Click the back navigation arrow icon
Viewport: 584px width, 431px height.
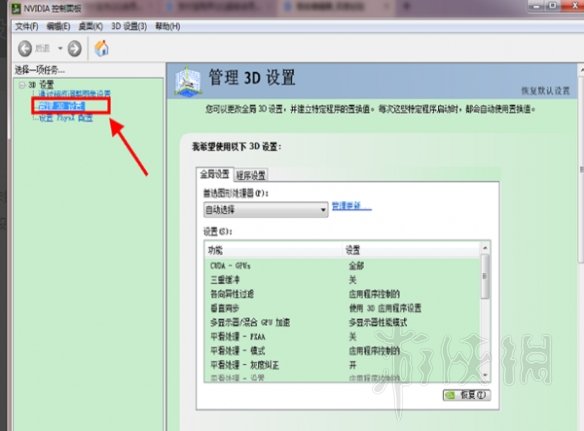(25, 48)
